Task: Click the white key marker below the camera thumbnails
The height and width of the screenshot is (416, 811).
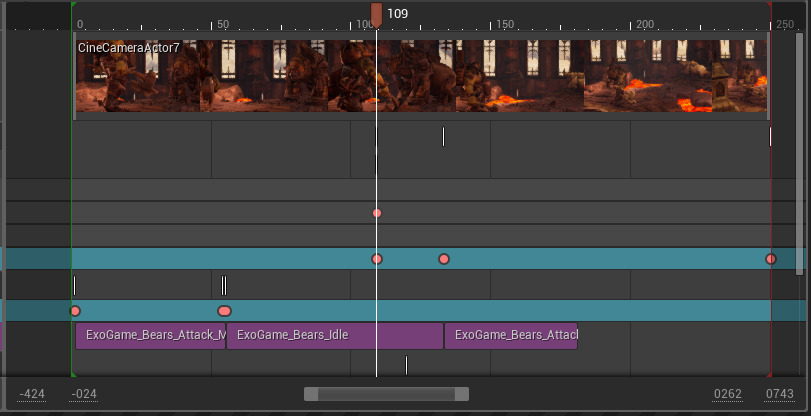Action: pyautogui.click(x=443, y=137)
